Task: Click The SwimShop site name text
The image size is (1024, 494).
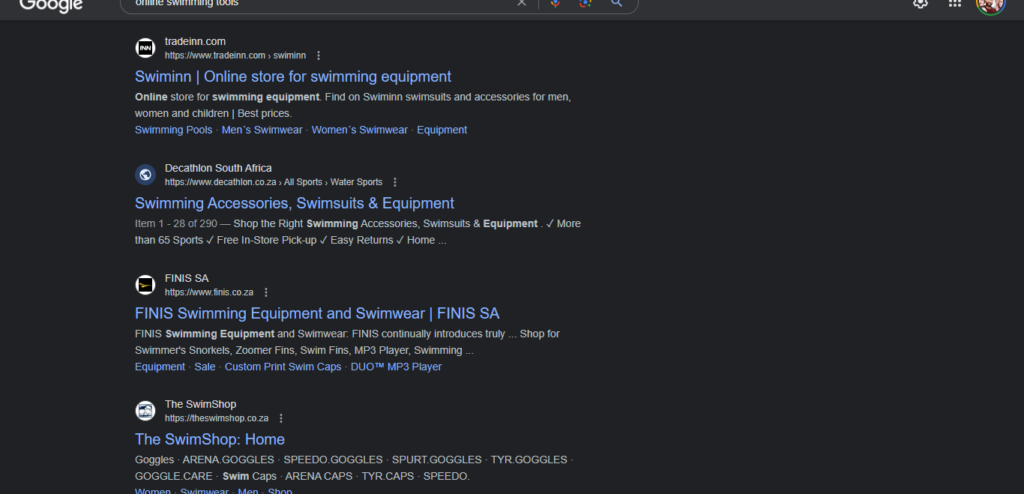Action: click(x=200, y=404)
